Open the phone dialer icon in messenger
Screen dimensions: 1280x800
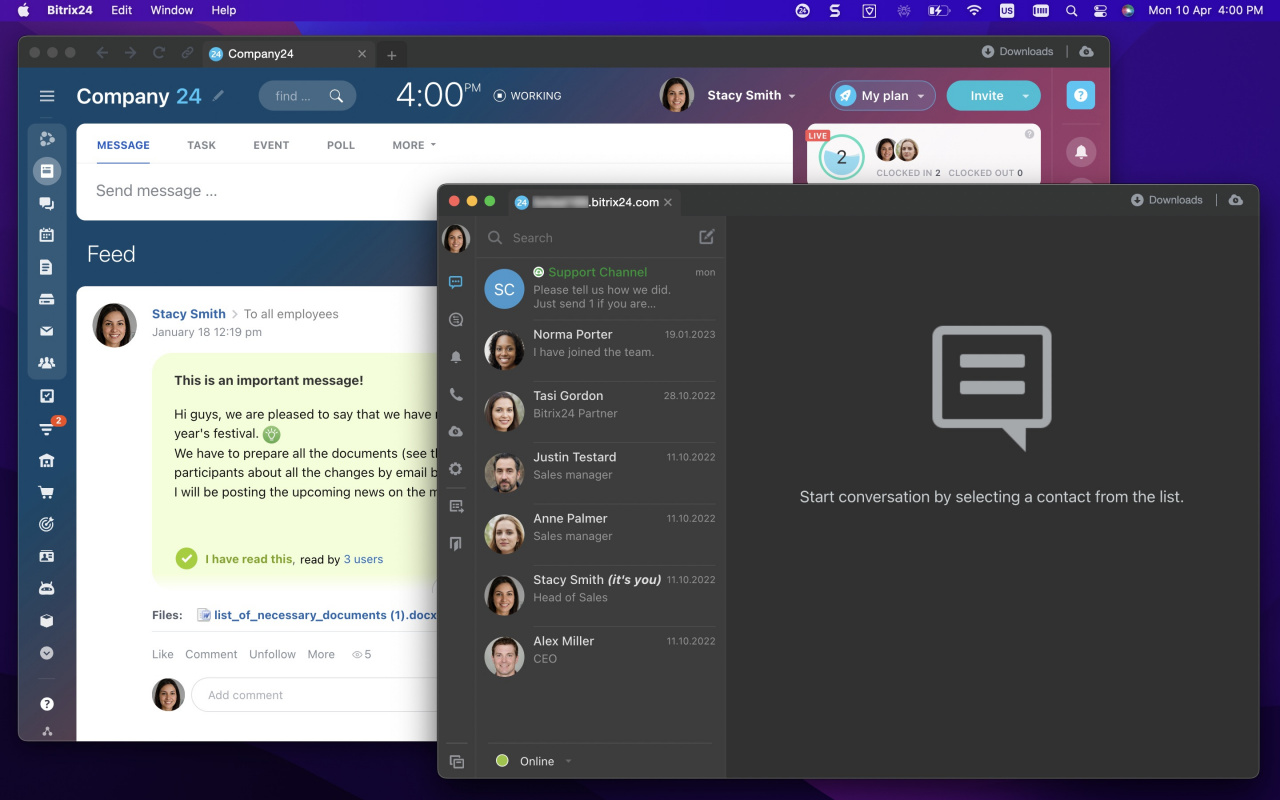click(x=456, y=394)
